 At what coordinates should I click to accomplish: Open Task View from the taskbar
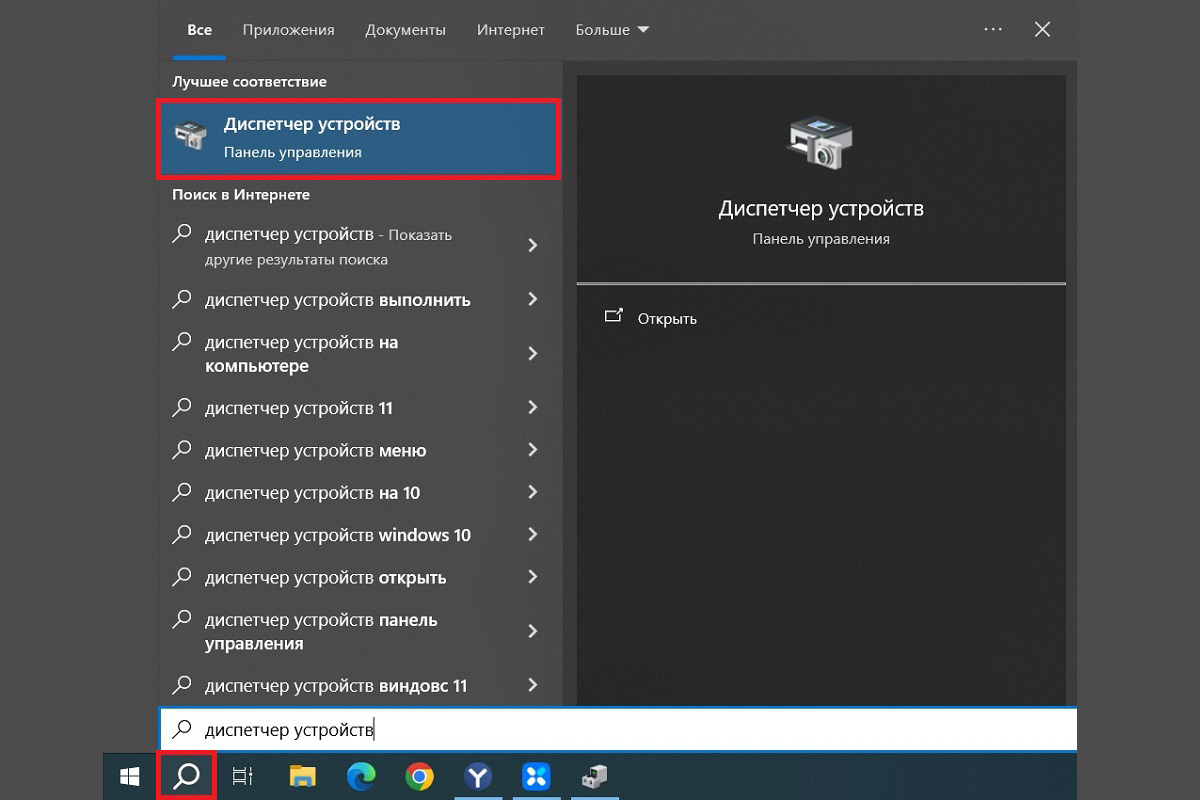pos(242,776)
